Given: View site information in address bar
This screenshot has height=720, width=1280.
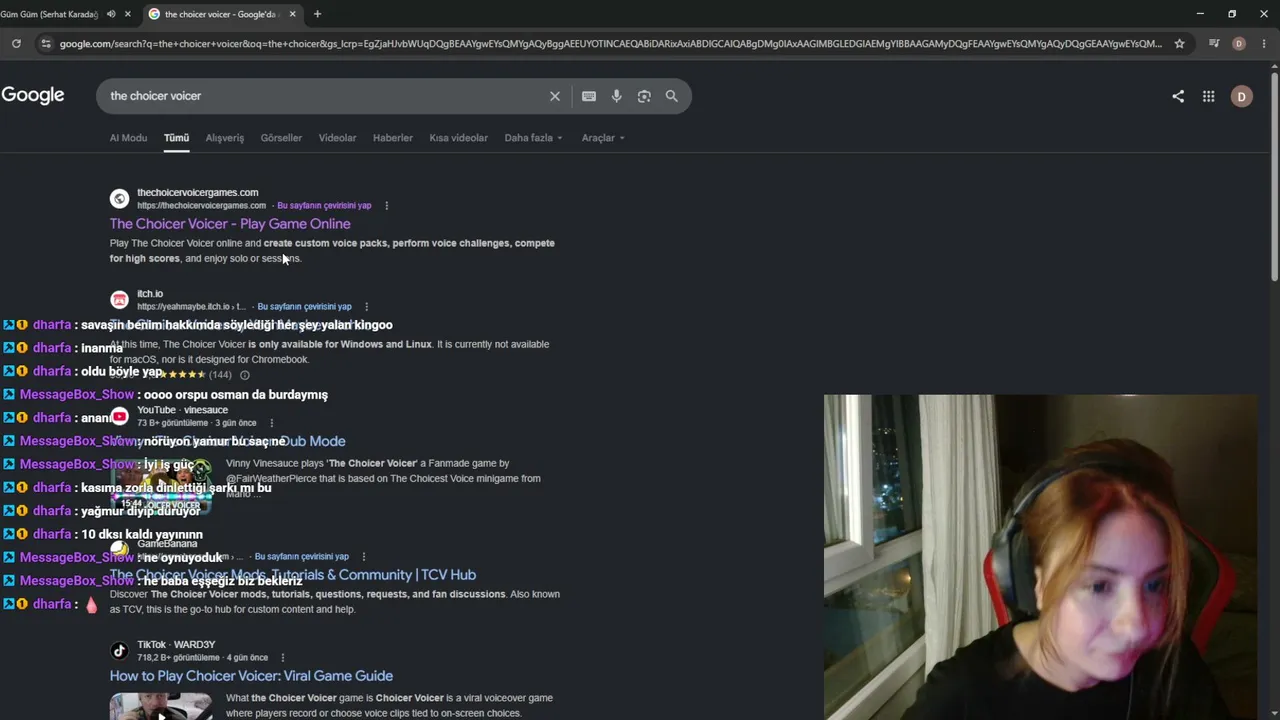Looking at the screenshot, I should click(x=45, y=43).
